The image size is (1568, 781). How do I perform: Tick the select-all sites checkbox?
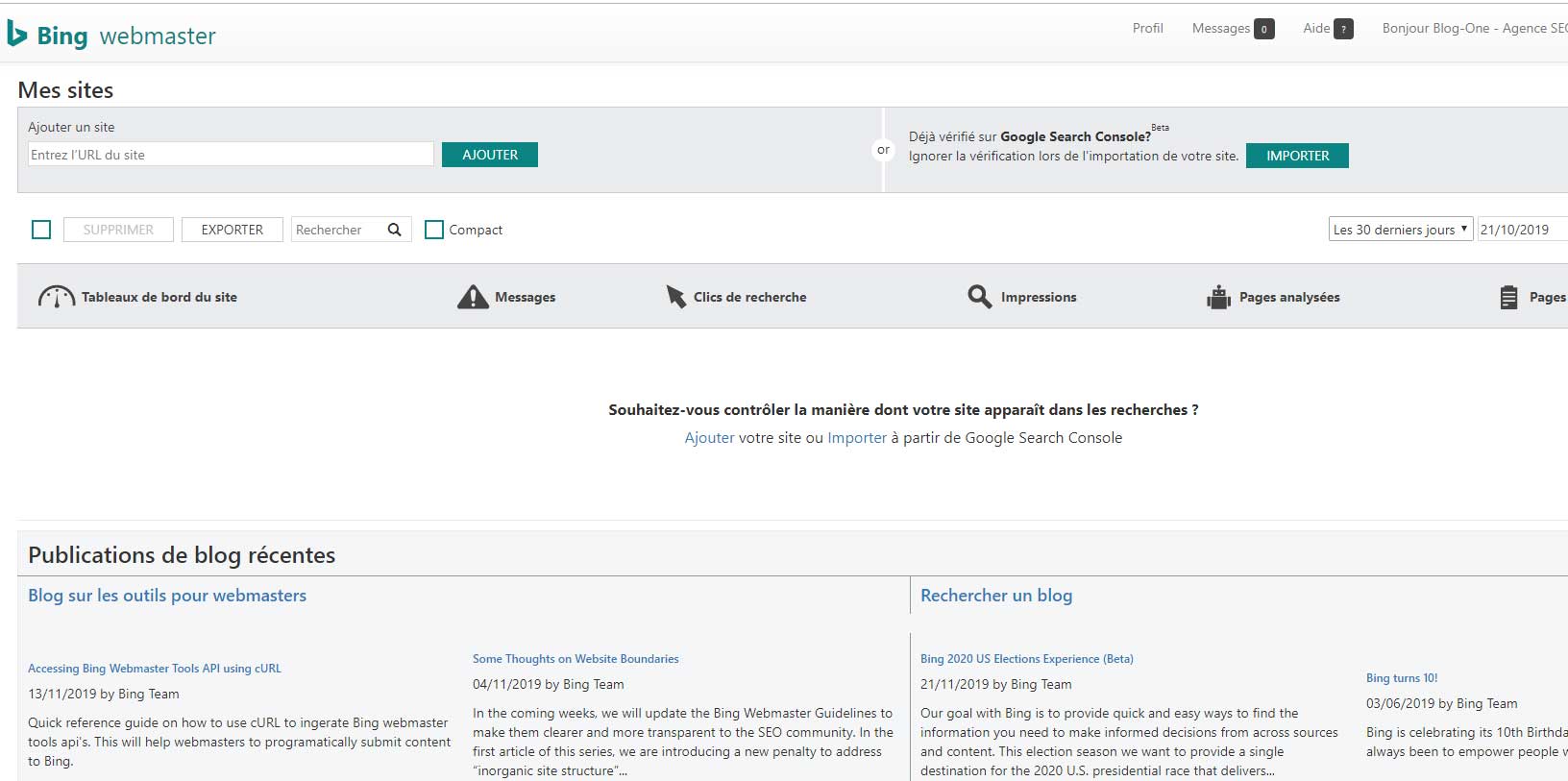pyautogui.click(x=41, y=230)
